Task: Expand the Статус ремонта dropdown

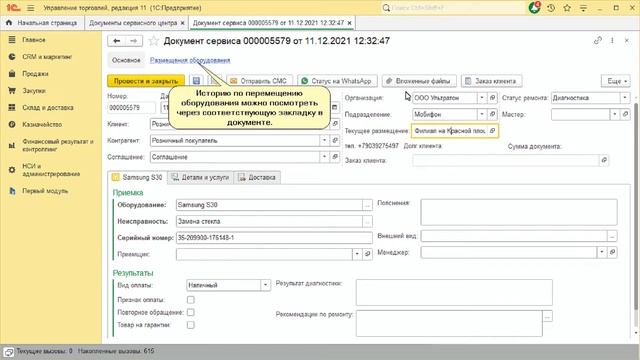Action: coord(625,98)
